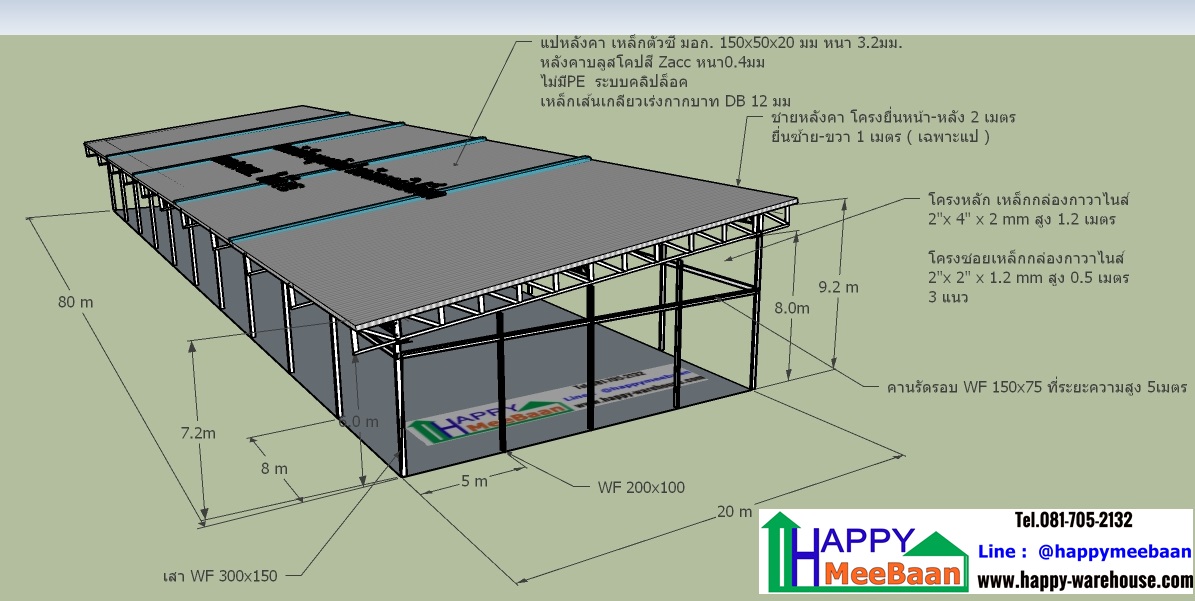The width and height of the screenshot is (1195, 601).
Task: Open the www.happy-warehouse.com link
Action: (x=1084, y=581)
